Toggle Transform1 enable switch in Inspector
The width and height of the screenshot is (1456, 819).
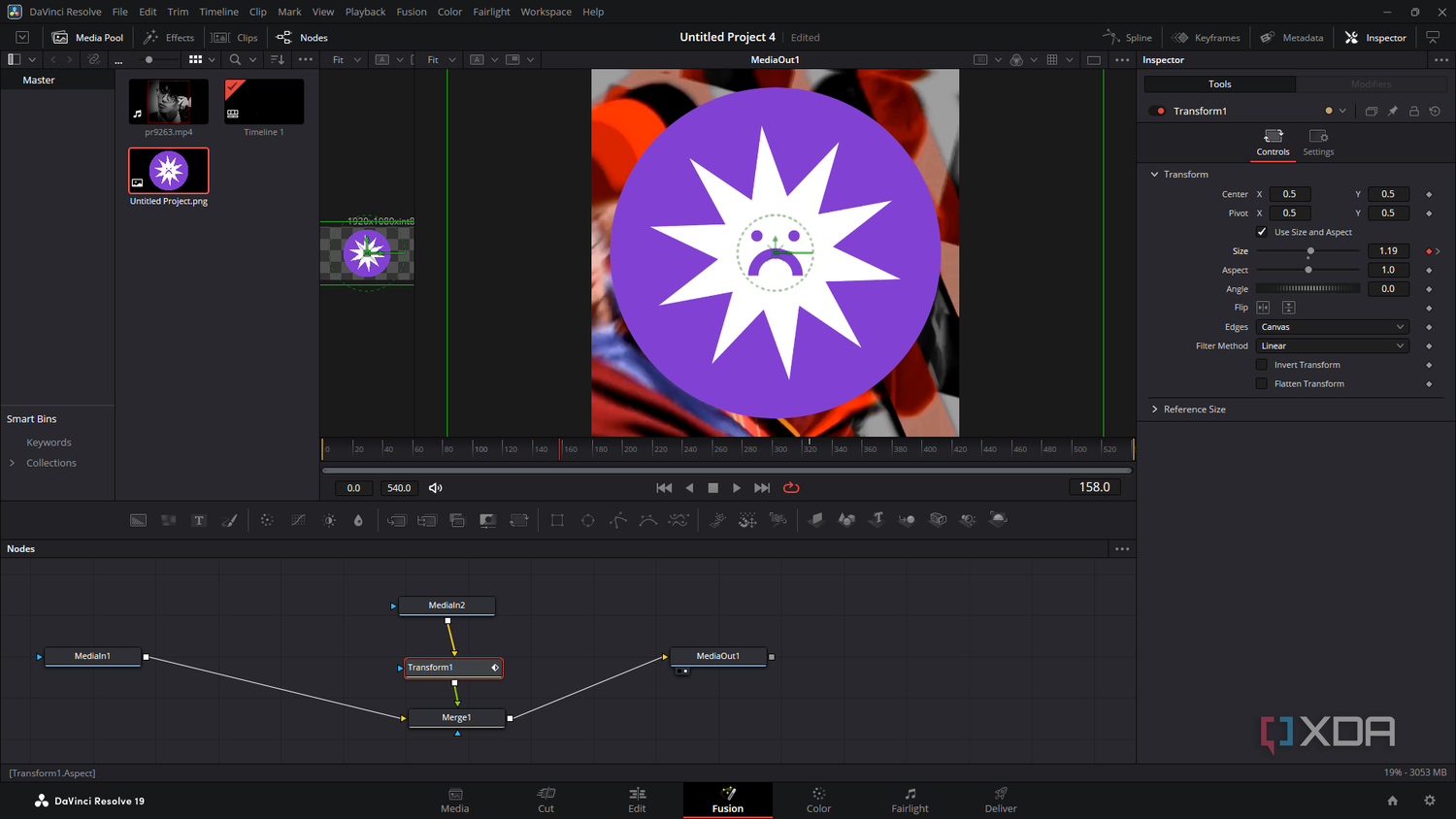(x=1157, y=111)
